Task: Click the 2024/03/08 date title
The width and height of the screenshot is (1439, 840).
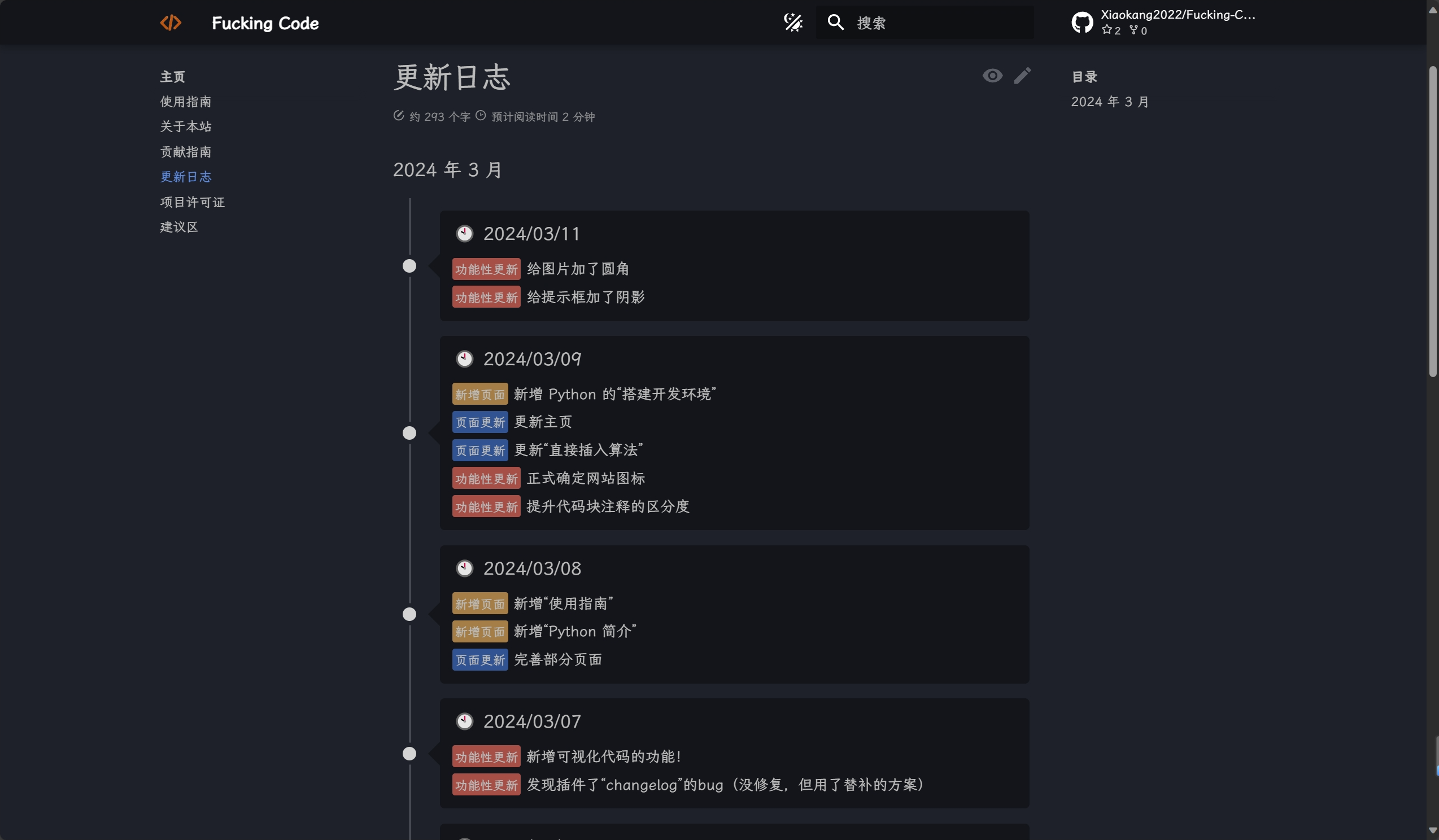Action: pyautogui.click(x=532, y=568)
